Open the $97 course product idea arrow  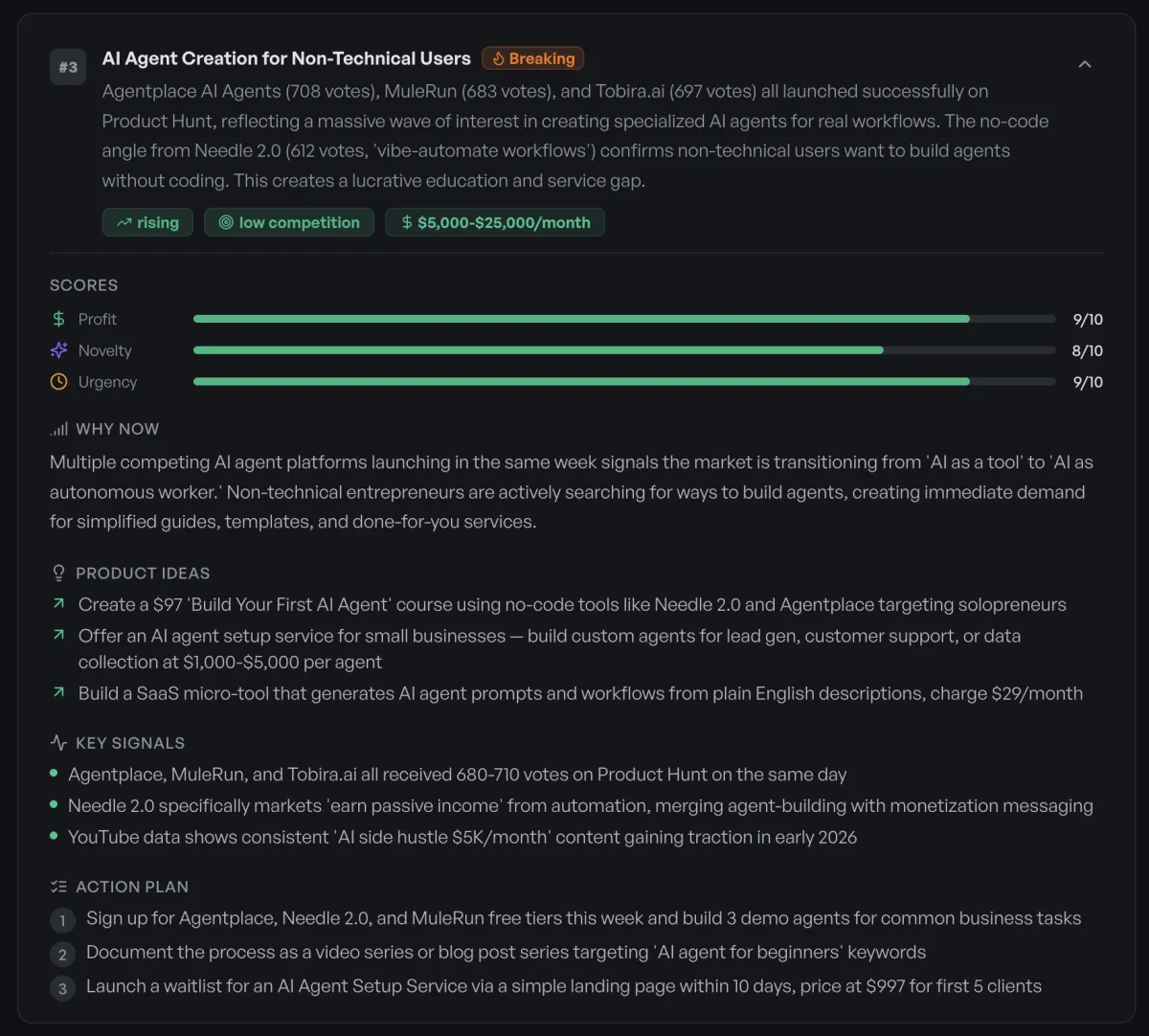[59, 604]
